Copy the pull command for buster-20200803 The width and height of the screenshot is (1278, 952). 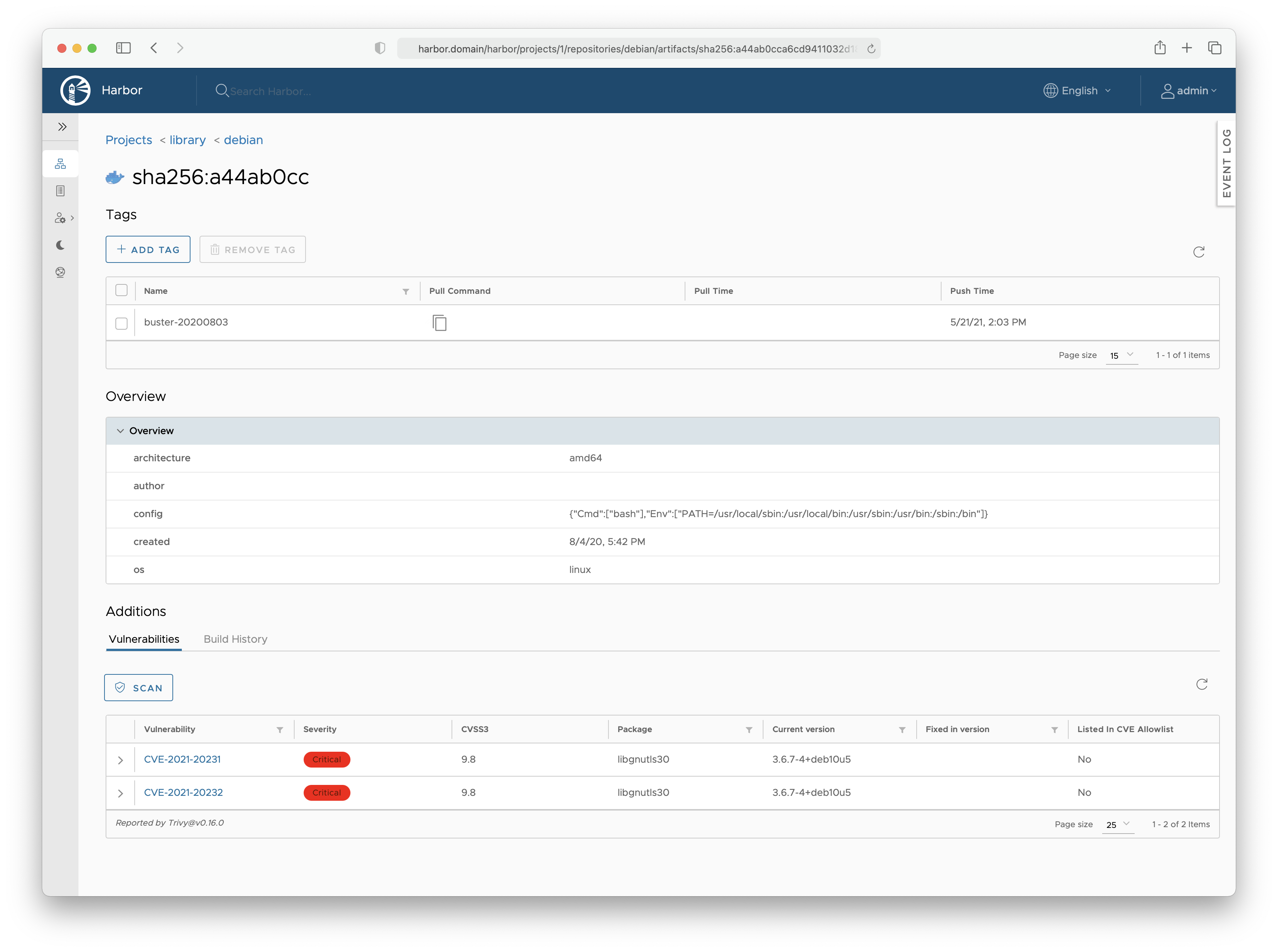point(439,323)
